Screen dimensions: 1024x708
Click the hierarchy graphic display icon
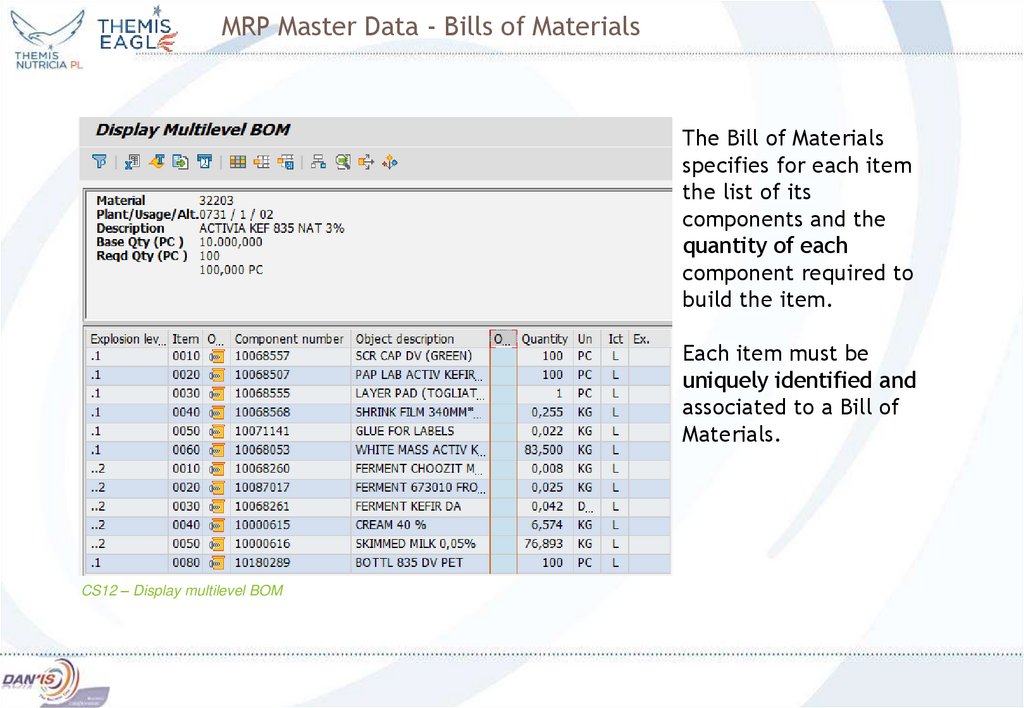tap(320, 162)
